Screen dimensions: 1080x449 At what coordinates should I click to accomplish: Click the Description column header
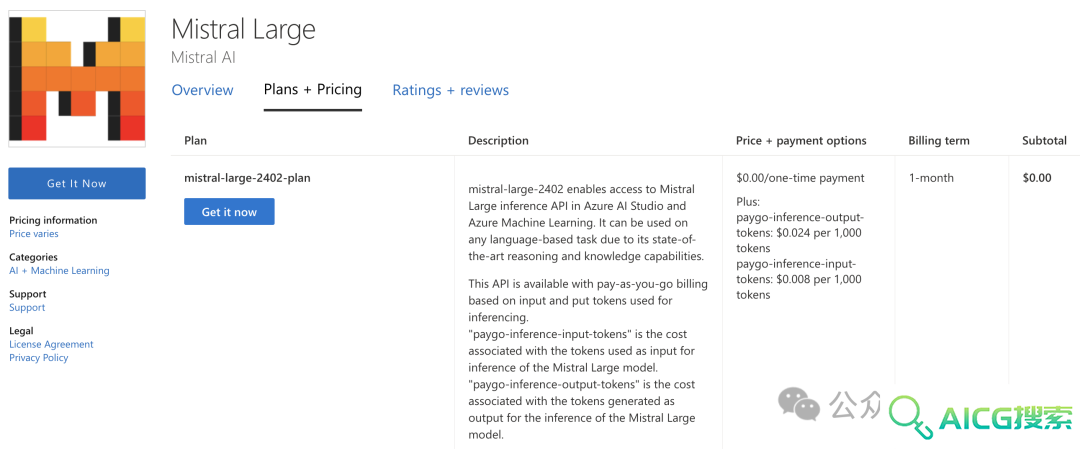[499, 140]
